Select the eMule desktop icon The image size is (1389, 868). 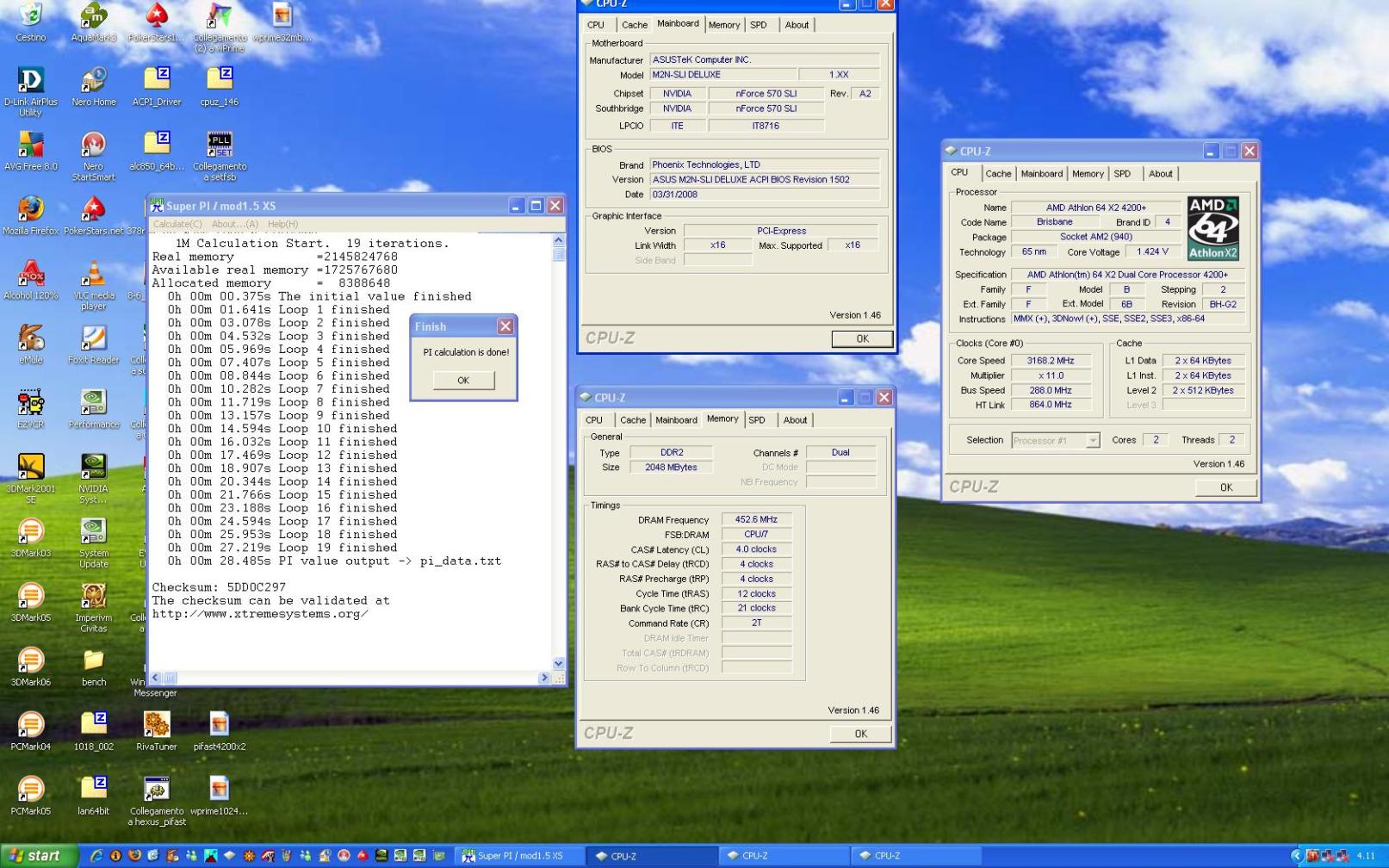click(30, 344)
